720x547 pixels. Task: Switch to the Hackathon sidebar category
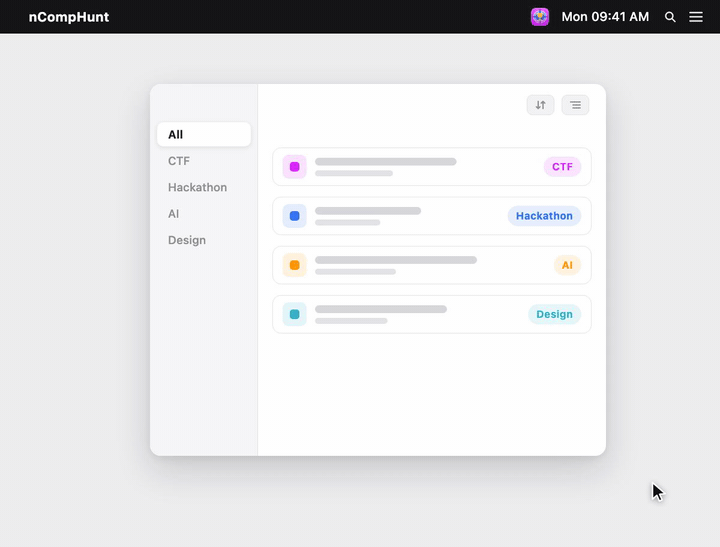(x=204, y=187)
